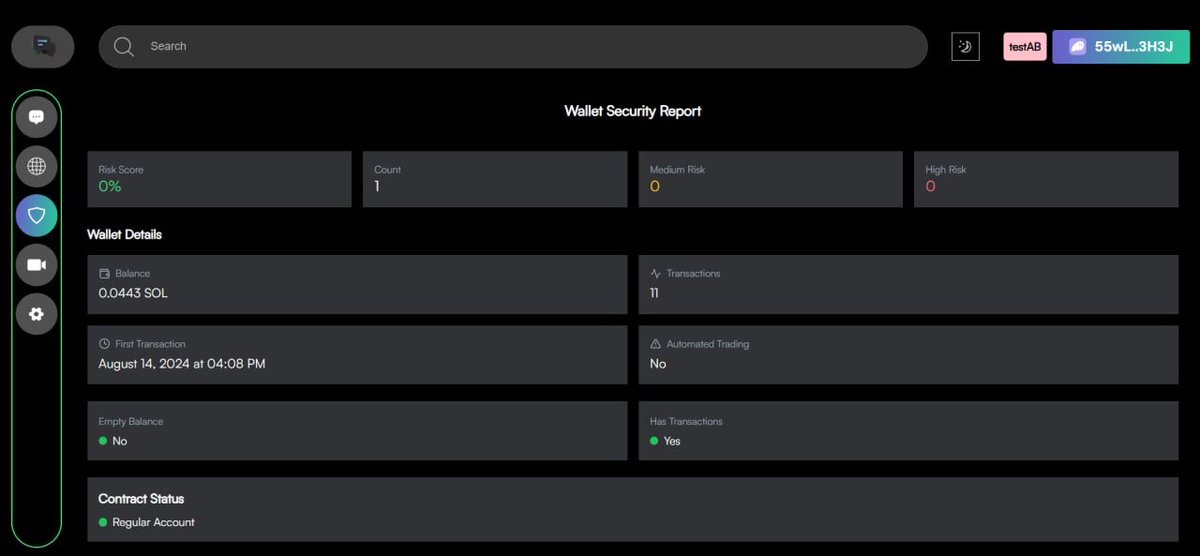Click the magnifier icon in the search bar
Image resolution: width=1200 pixels, height=556 pixels.
tap(124, 47)
